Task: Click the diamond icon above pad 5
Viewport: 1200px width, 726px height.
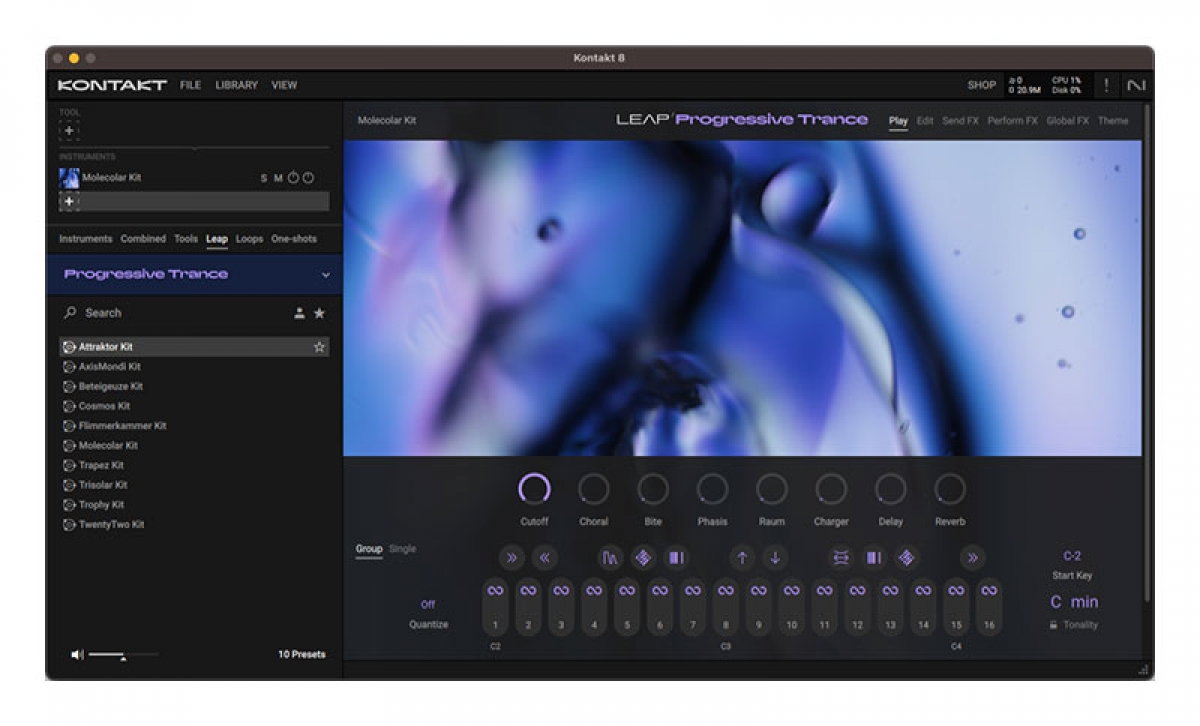Action: pos(643,558)
